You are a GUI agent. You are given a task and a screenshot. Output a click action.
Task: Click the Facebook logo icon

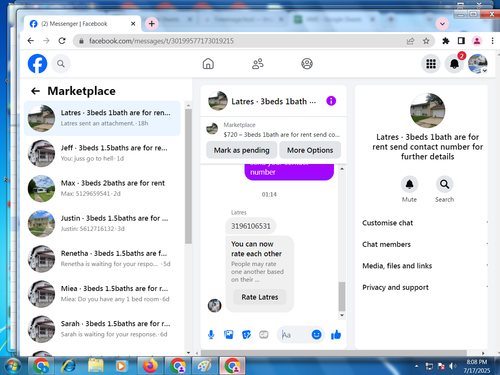(37, 64)
